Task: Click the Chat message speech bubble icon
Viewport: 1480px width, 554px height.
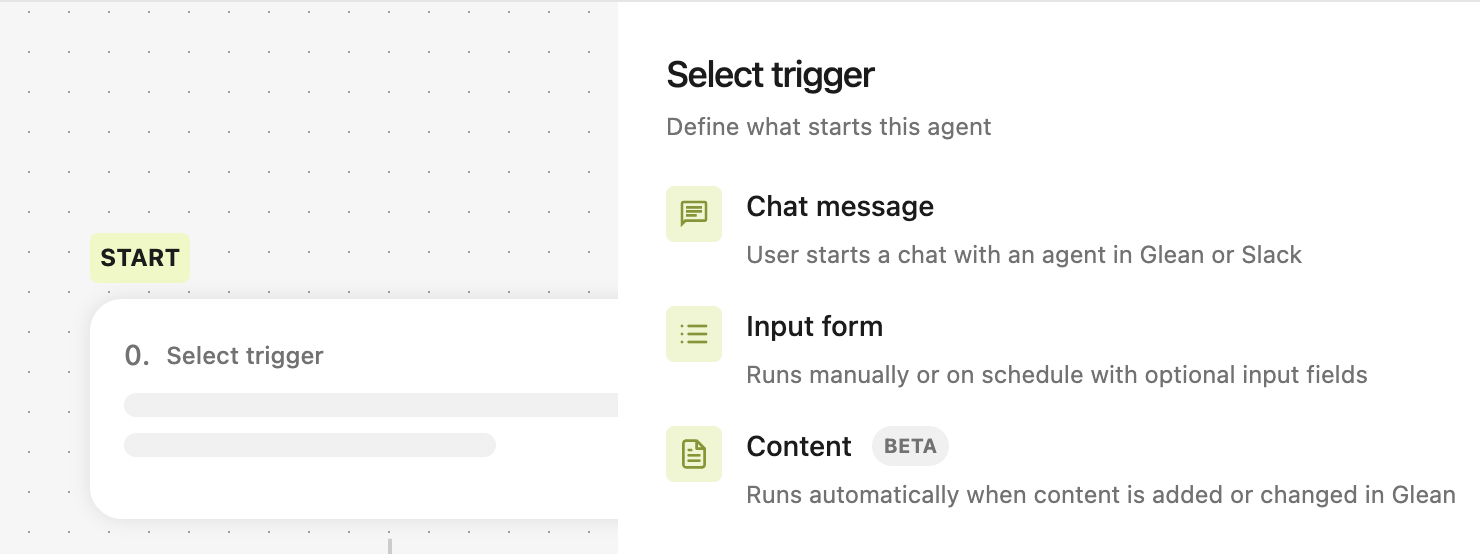Action: (694, 213)
